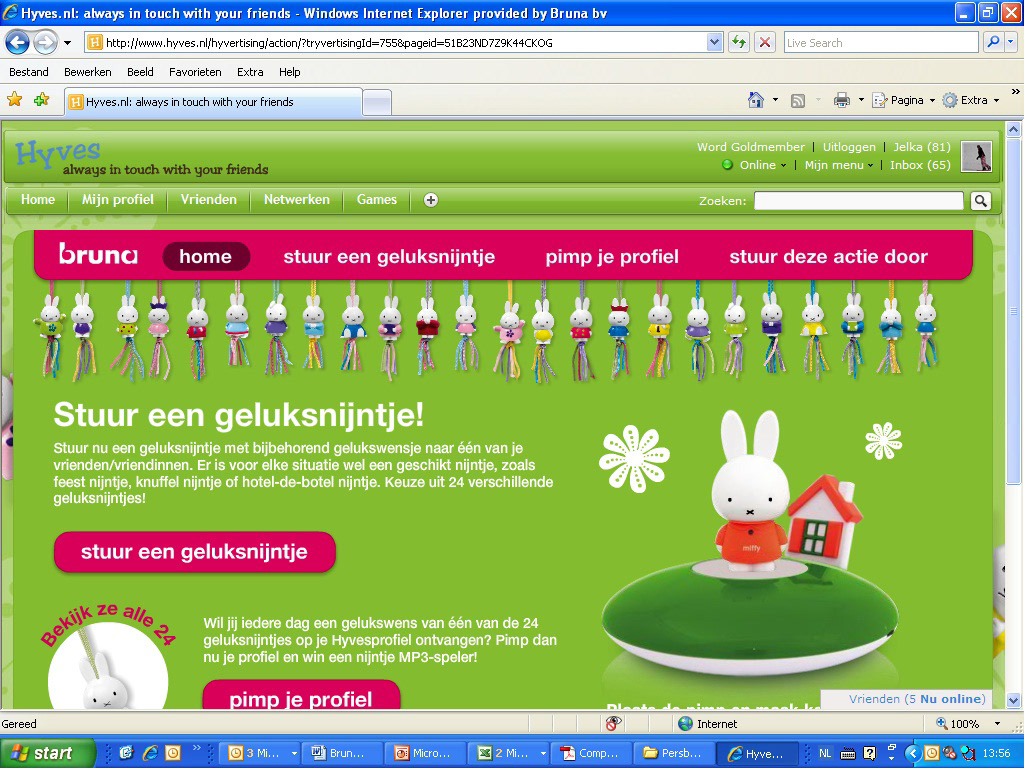Open the search provider options dropdown
This screenshot has height=768, width=1024.
[1011, 42]
